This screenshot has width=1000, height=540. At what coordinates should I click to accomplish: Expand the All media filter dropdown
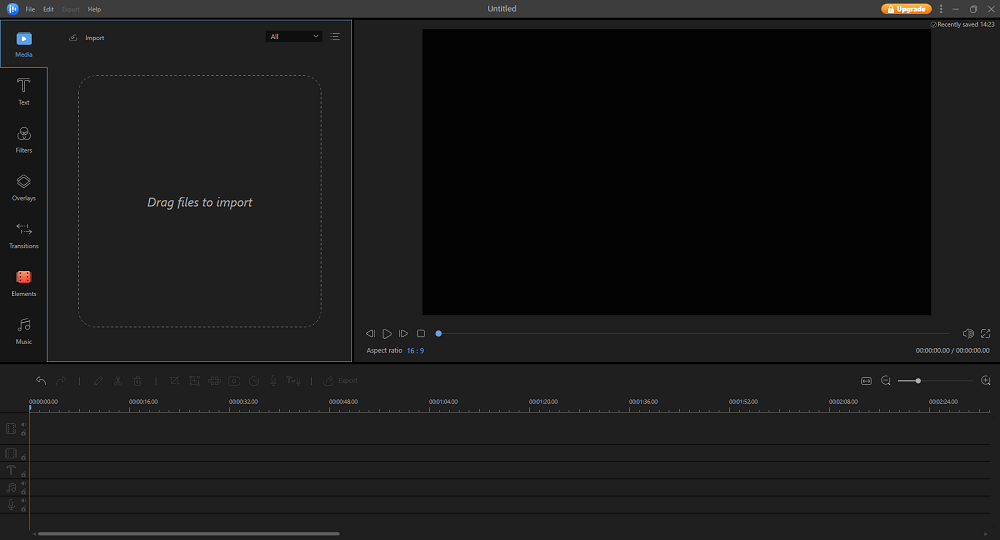tap(294, 37)
